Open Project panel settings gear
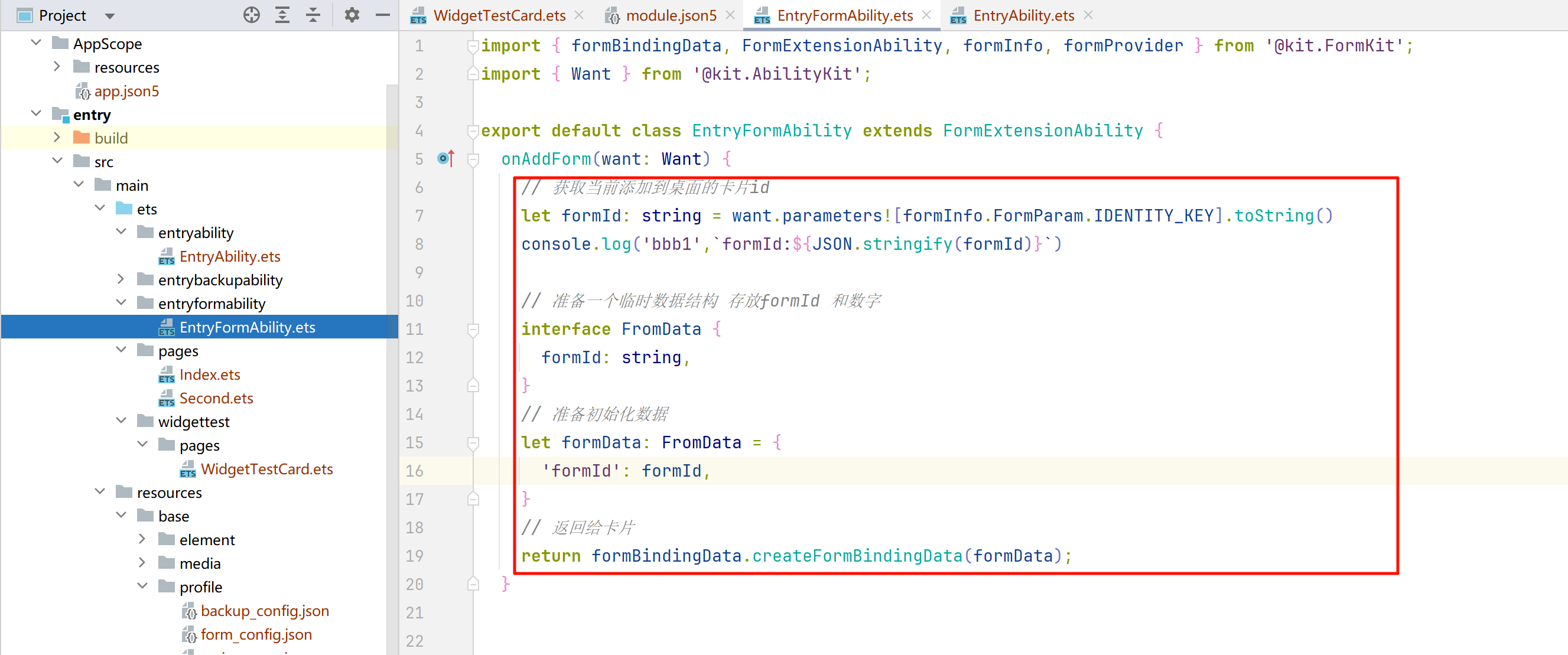The height and width of the screenshot is (655, 1568). [x=352, y=15]
